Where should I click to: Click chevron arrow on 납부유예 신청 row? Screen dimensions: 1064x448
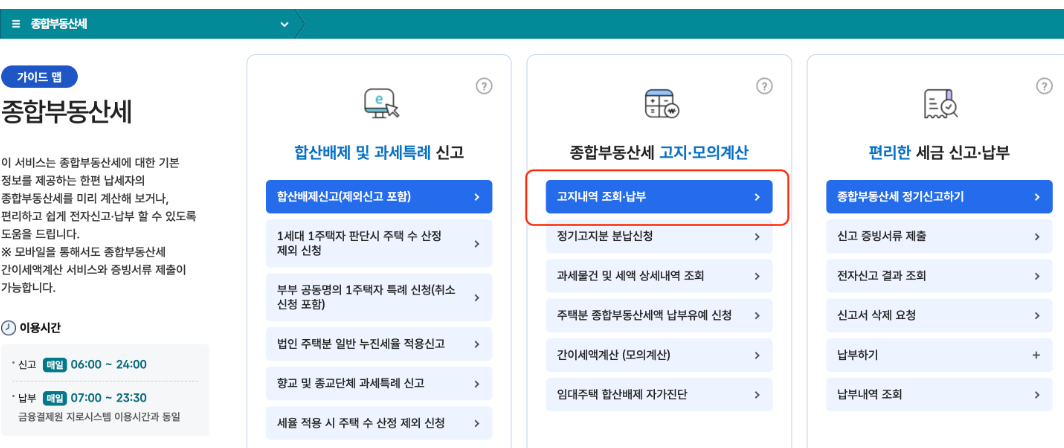pyautogui.click(x=757, y=316)
